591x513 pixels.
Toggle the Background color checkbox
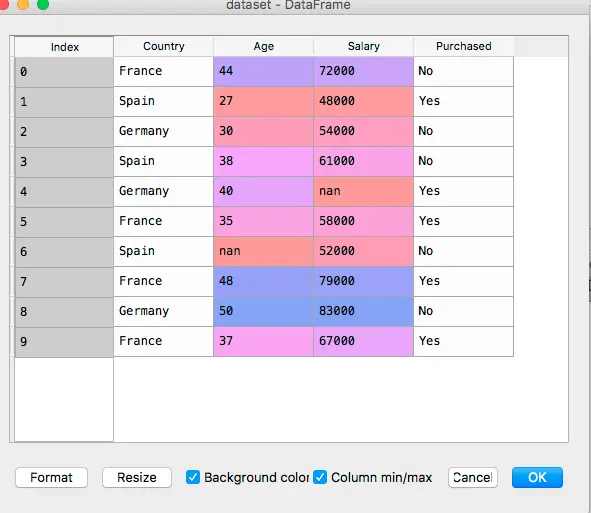coord(193,477)
